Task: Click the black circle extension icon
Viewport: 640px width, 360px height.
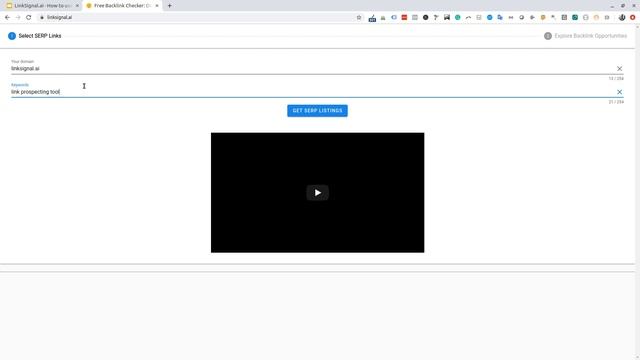Action: [x=425, y=18]
